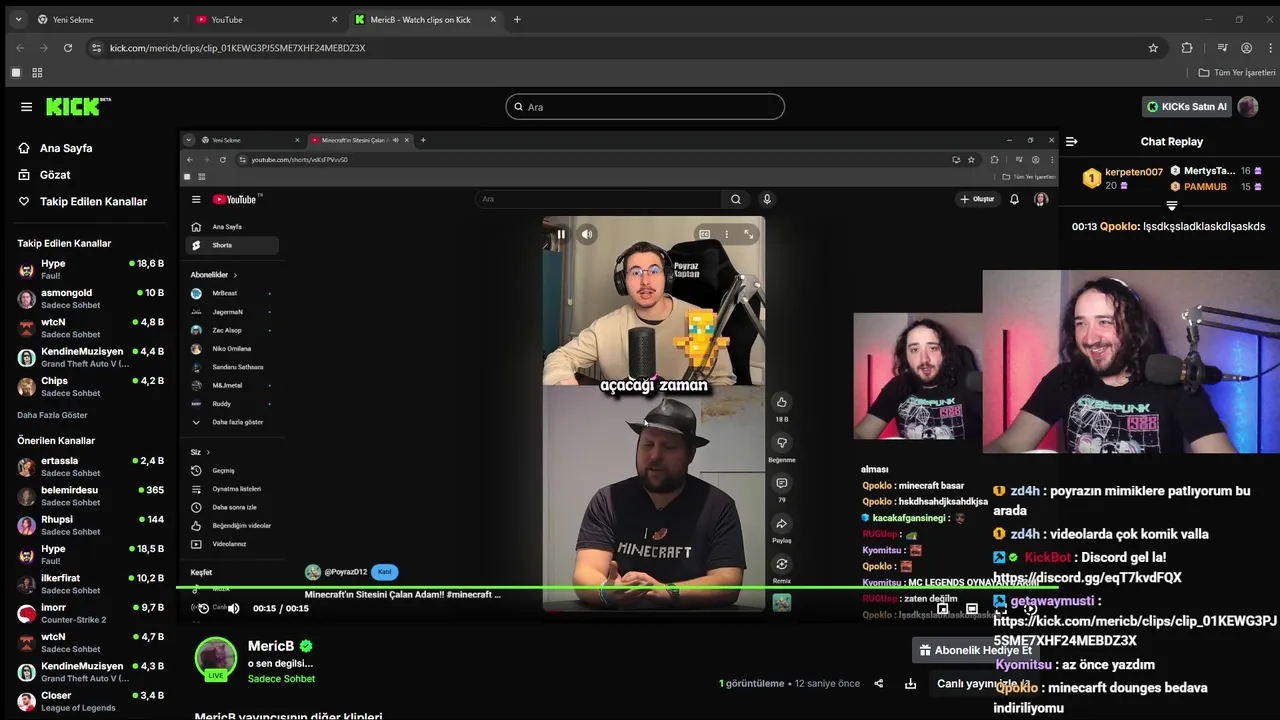View site information icon in the address bar
The height and width of the screenshot is (720, 1280).
click(x=96, y=48)
